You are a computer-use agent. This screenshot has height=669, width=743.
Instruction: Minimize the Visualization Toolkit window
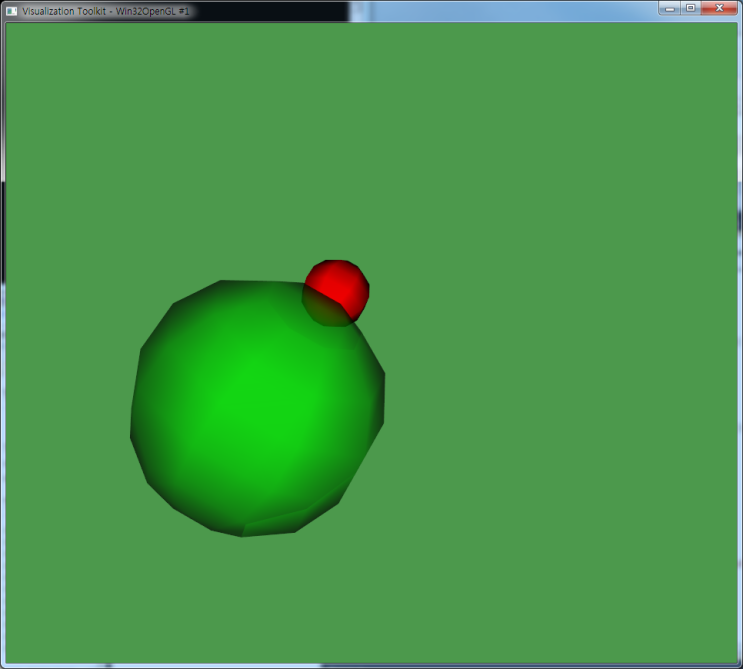[669, 8]
